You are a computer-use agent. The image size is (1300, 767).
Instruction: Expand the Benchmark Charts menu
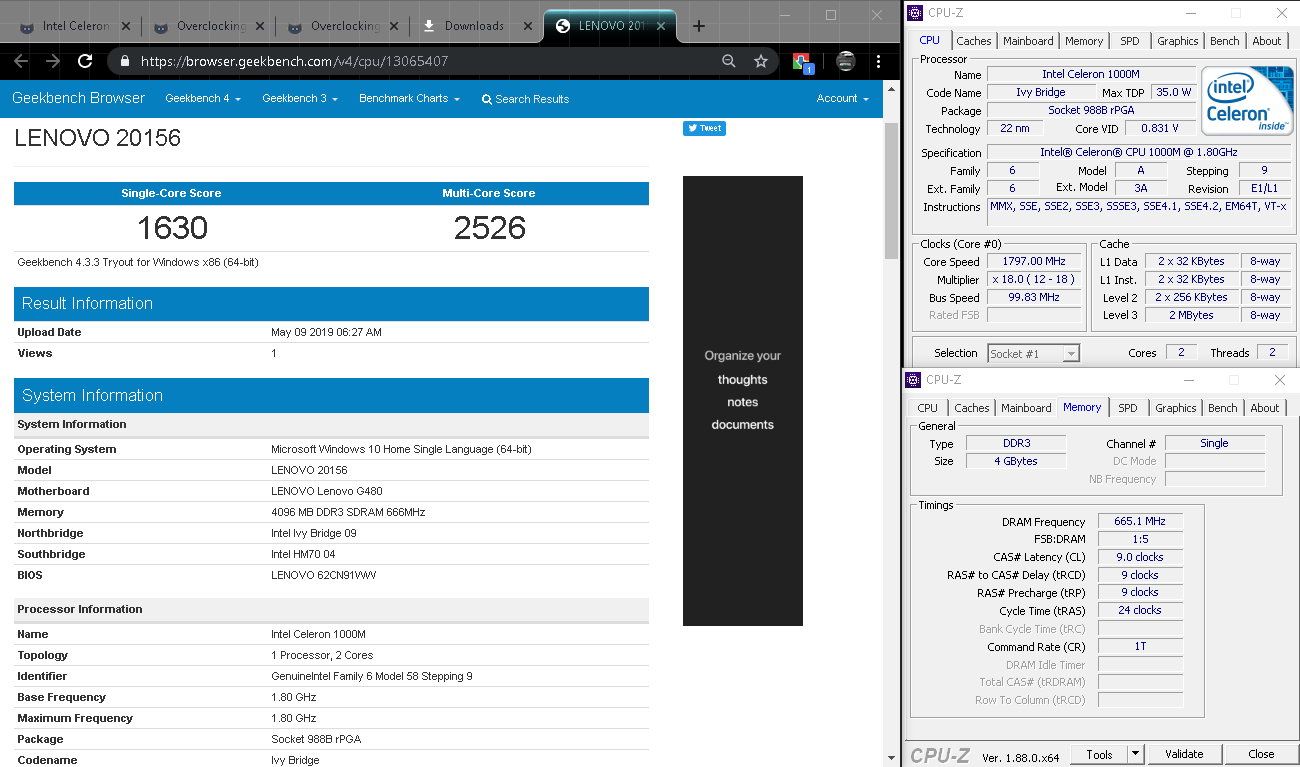[x=409, y=99]
